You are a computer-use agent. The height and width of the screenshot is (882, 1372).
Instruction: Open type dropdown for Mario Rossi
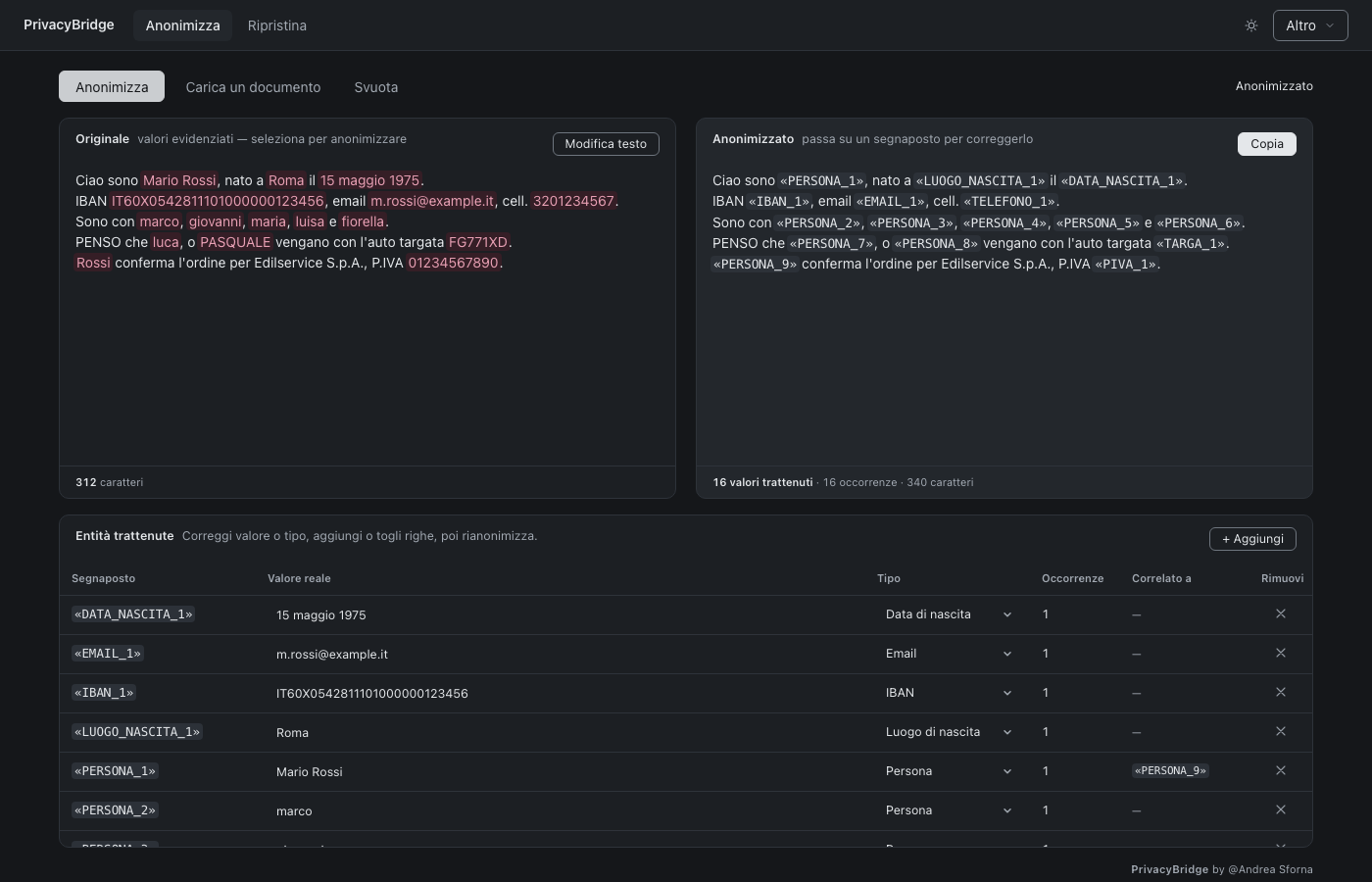948,771
